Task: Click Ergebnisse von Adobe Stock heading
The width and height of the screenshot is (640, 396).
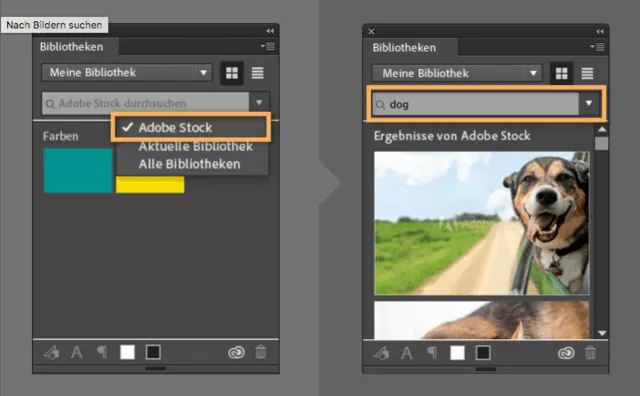Action: click(x=452, y=136)
